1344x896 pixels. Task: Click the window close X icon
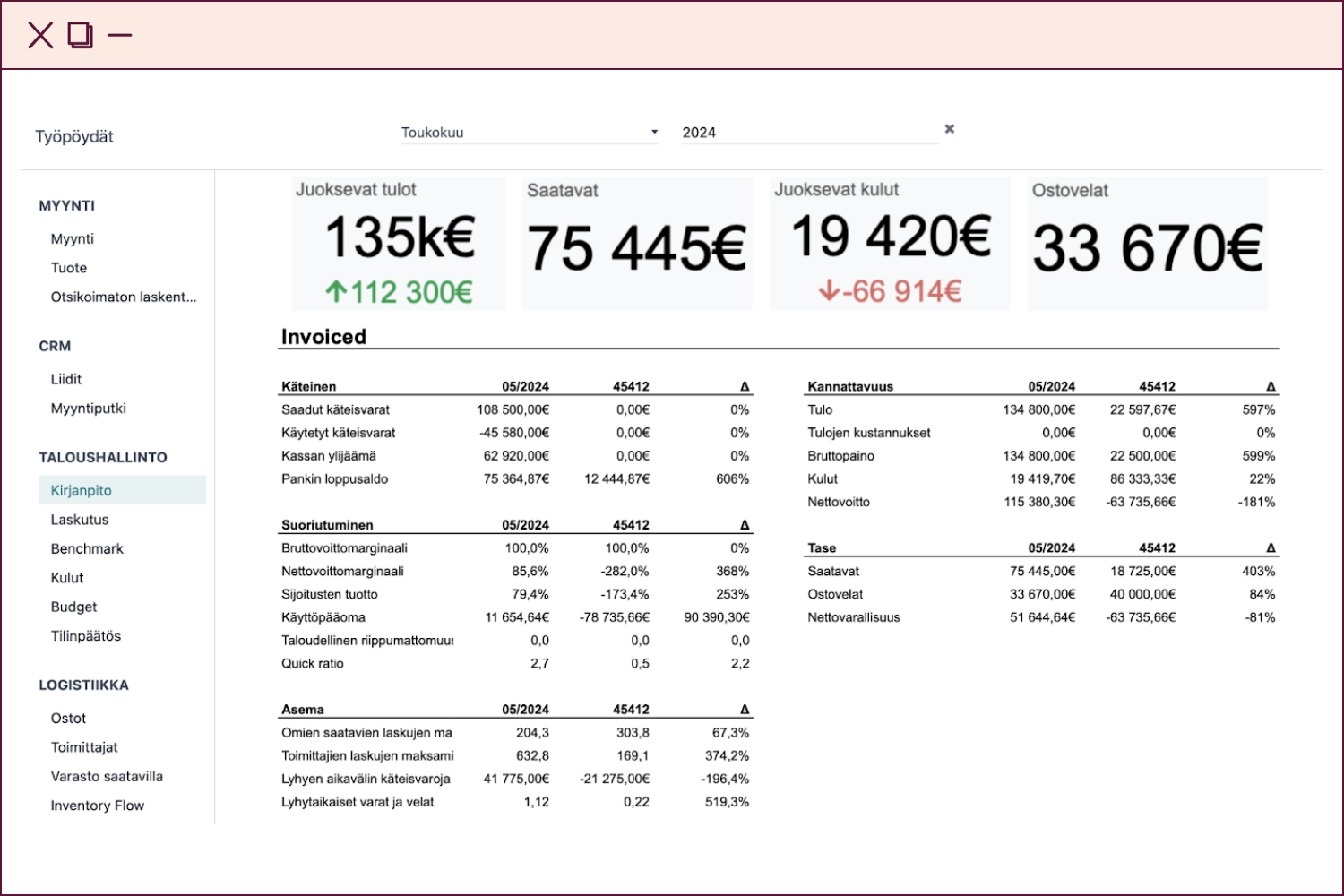coord(40,36)
